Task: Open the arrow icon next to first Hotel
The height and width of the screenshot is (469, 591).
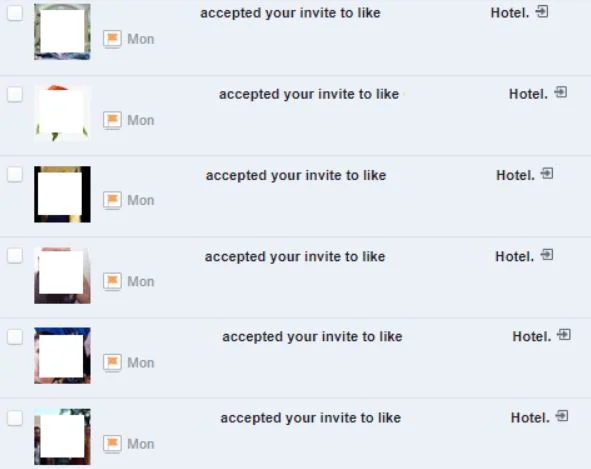Action: tap(542, 12)
